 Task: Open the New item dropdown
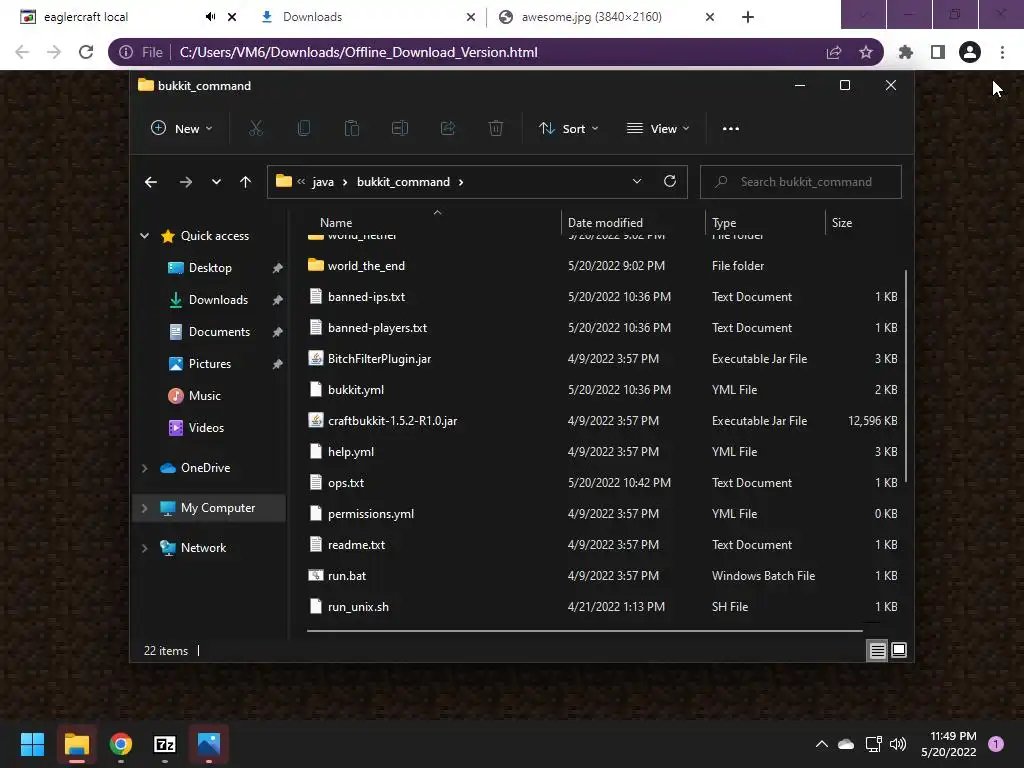pyautogui.click(x=182, y=129)
